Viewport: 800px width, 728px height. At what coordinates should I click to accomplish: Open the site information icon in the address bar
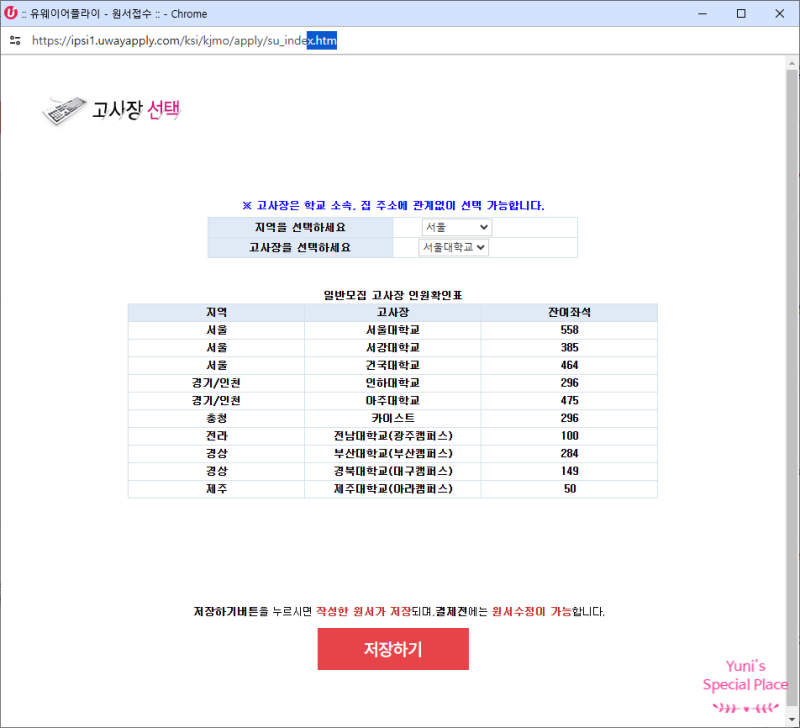coord(13,41)
